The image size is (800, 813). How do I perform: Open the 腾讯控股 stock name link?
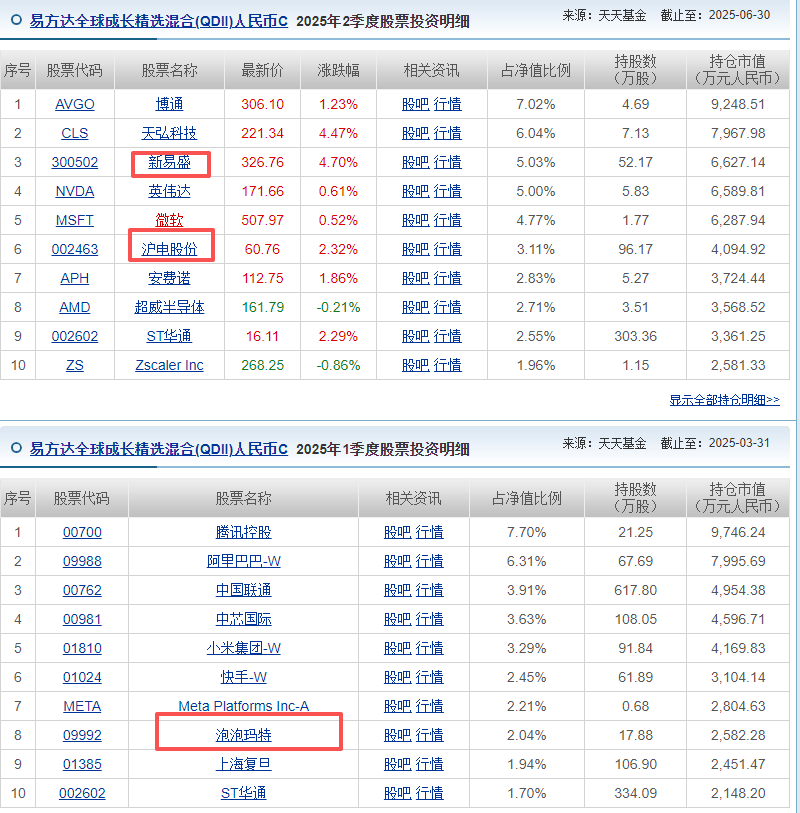click(x=243, y=532)
